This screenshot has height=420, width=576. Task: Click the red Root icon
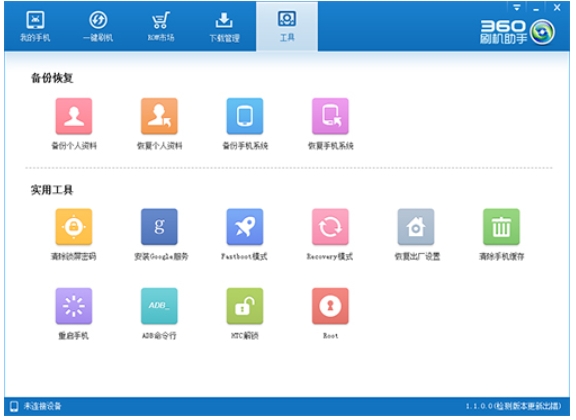point(330,306)
